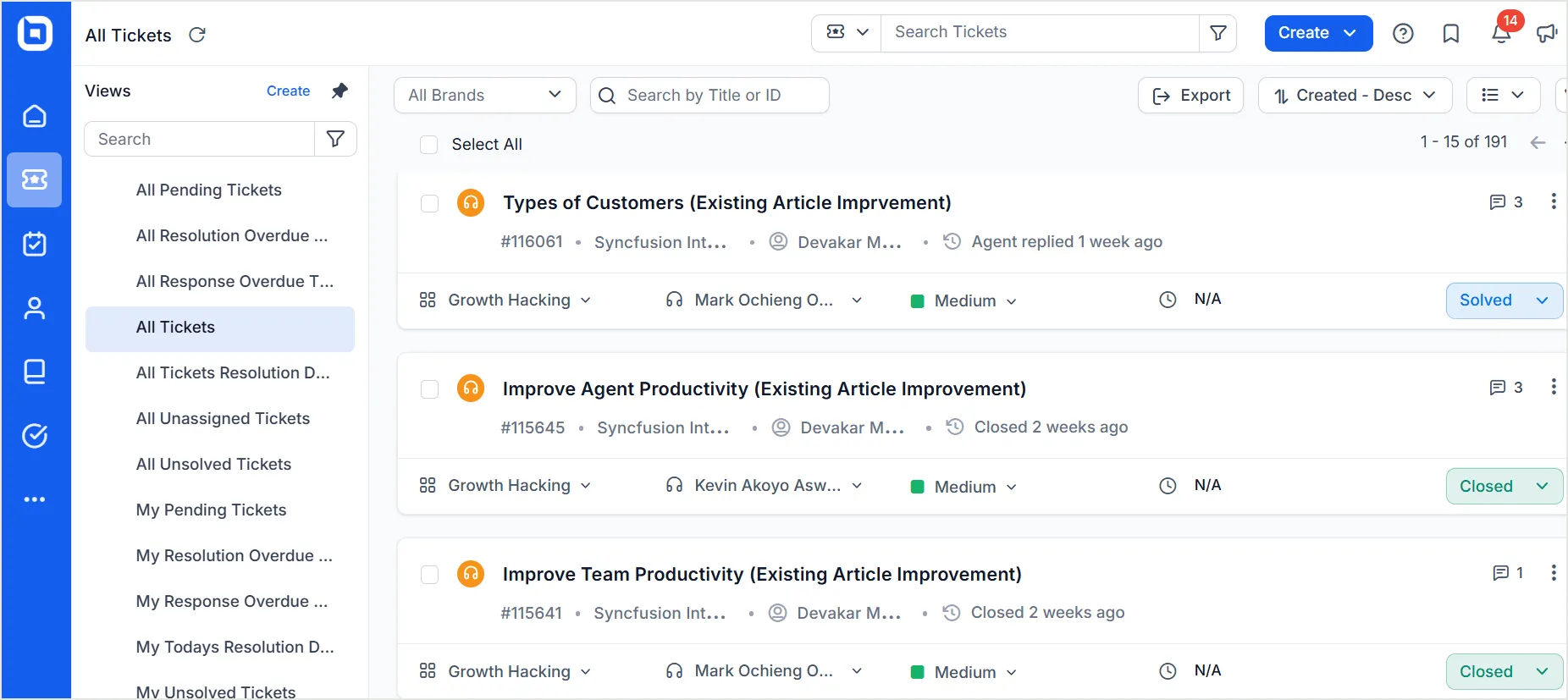Open Improve Agent Productivity ticket title

[x=765, y=389]
